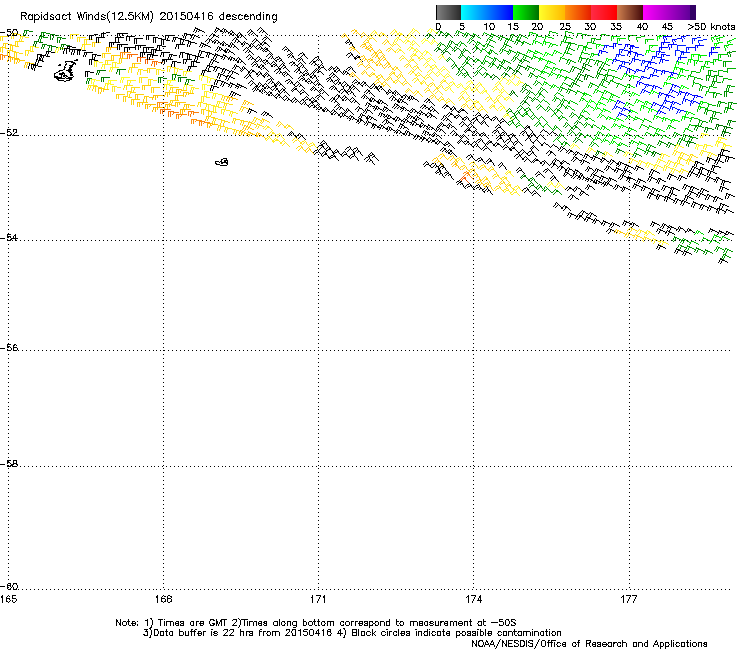Click the 177 longitude label
The width and height of the screenshot is (740, 650).
(x=629, y=599)
